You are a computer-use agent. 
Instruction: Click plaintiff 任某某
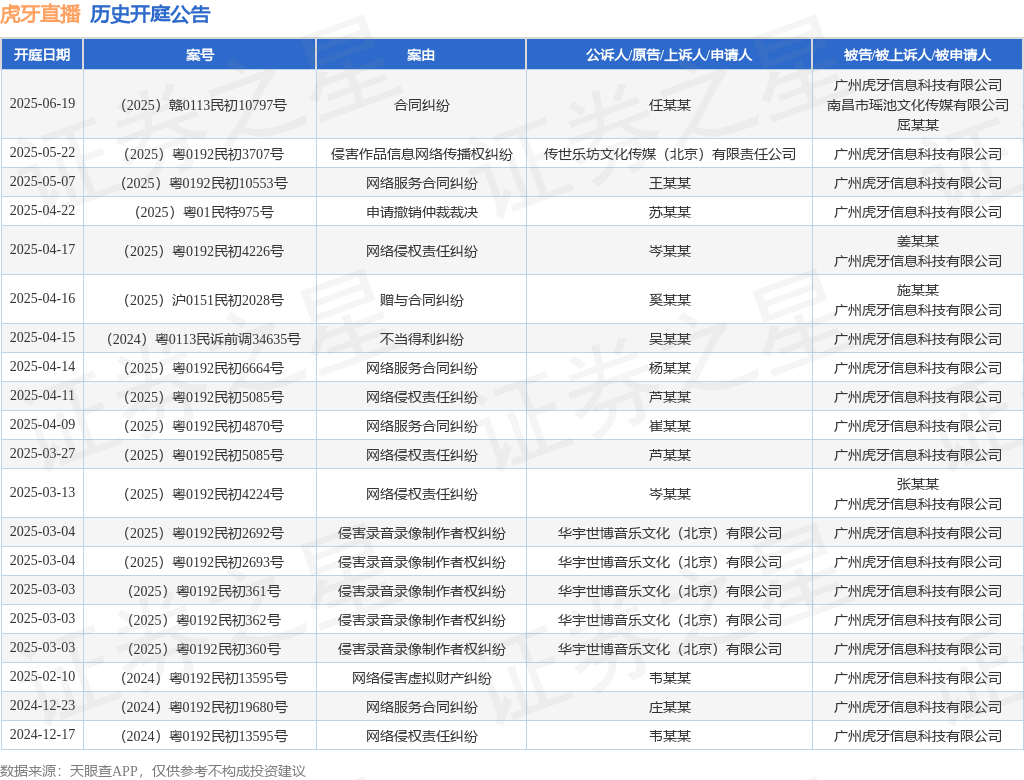coord(669,105)
